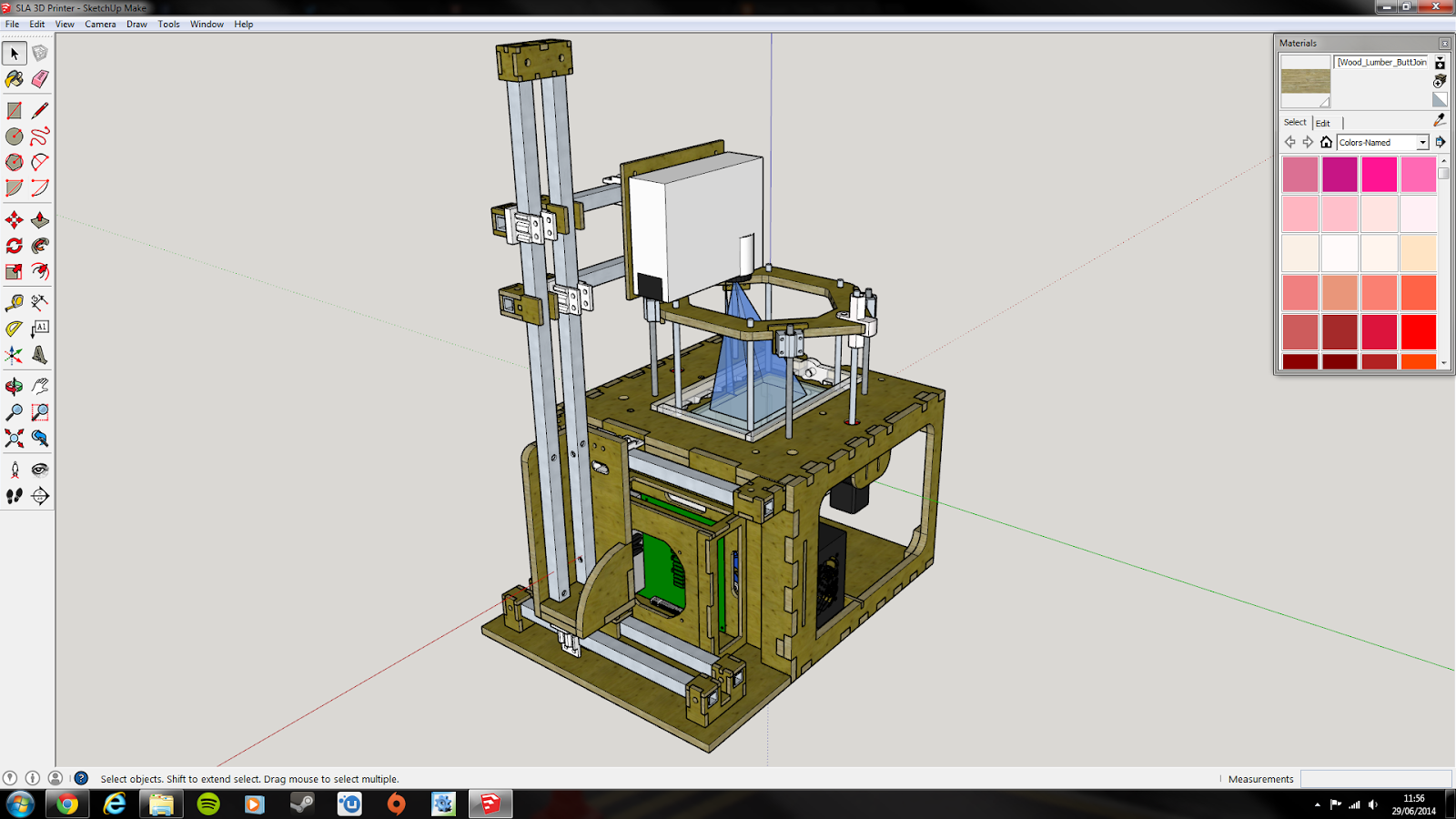Go back in materials library
This screenshot has height=819, width=1456.
tap(1289, 142)
